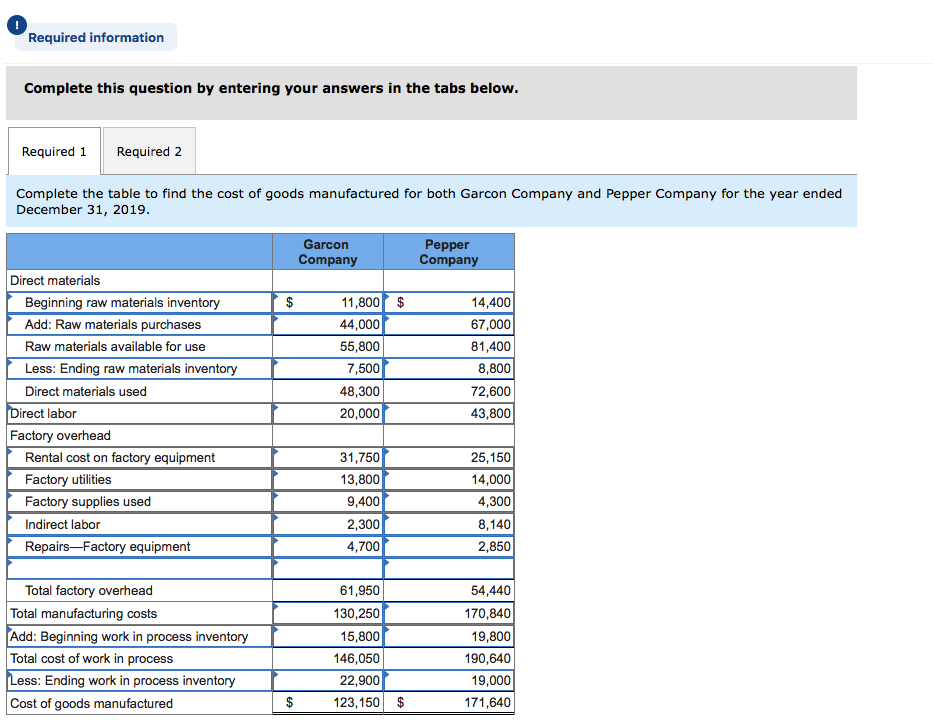Click Pepper raw materials purchases 67,000 cell
This screenshot has width=933, height=720.
(x=449, y=324)
